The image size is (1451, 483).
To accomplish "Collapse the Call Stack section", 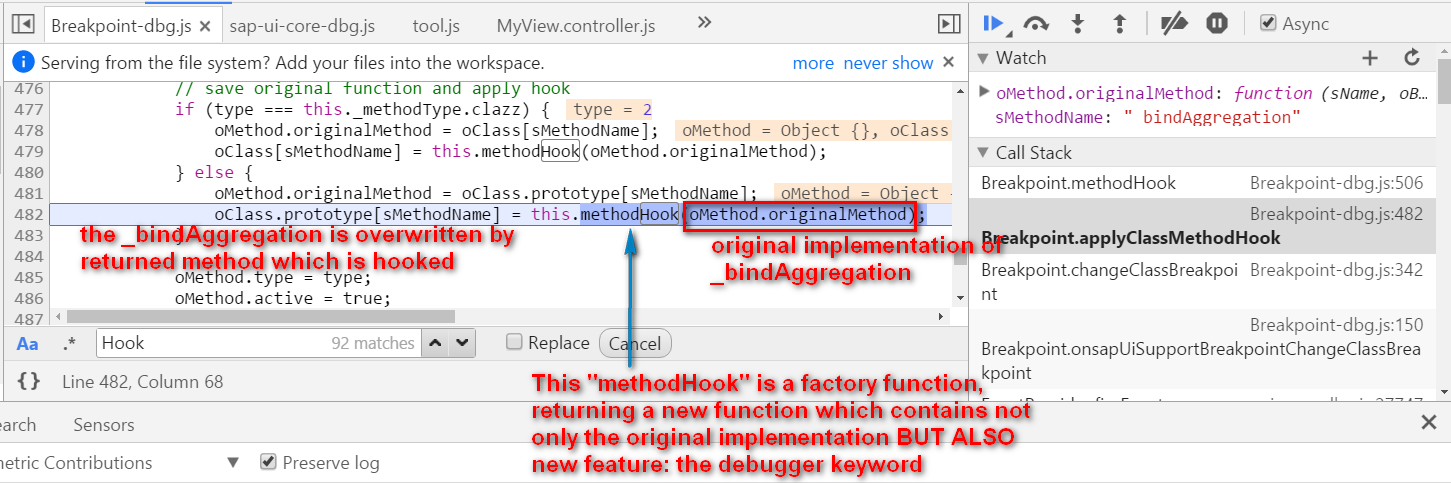I will pyautogui.click(x=983, y=153).
